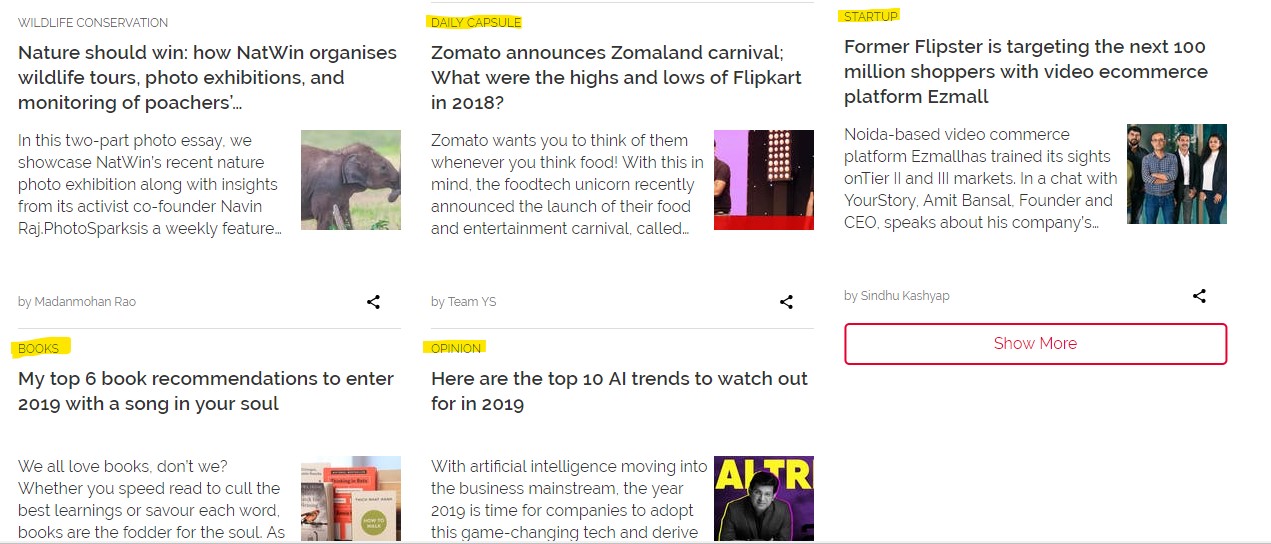The image size is (1271, 544).
Task: Click the AI trends article thumbnail
Action: click(x=763, y=500)
